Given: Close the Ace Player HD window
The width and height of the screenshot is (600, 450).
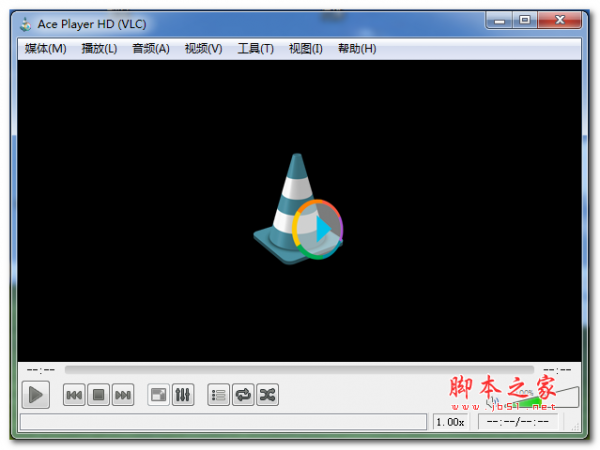Looking at the screenshot, I should pyautogui.click(x=559, y=20).
